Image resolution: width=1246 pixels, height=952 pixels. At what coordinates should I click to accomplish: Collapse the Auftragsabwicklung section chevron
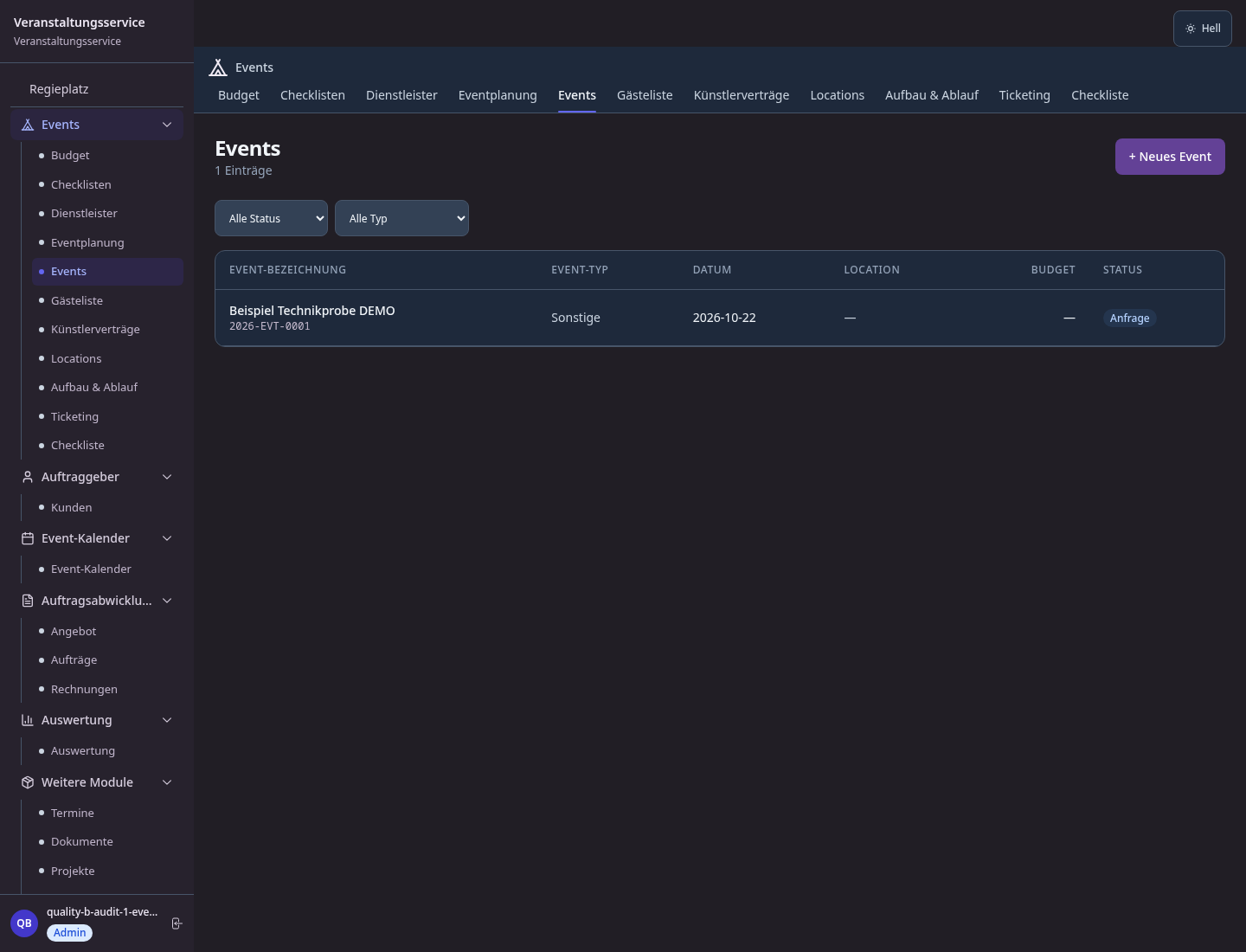167,601
